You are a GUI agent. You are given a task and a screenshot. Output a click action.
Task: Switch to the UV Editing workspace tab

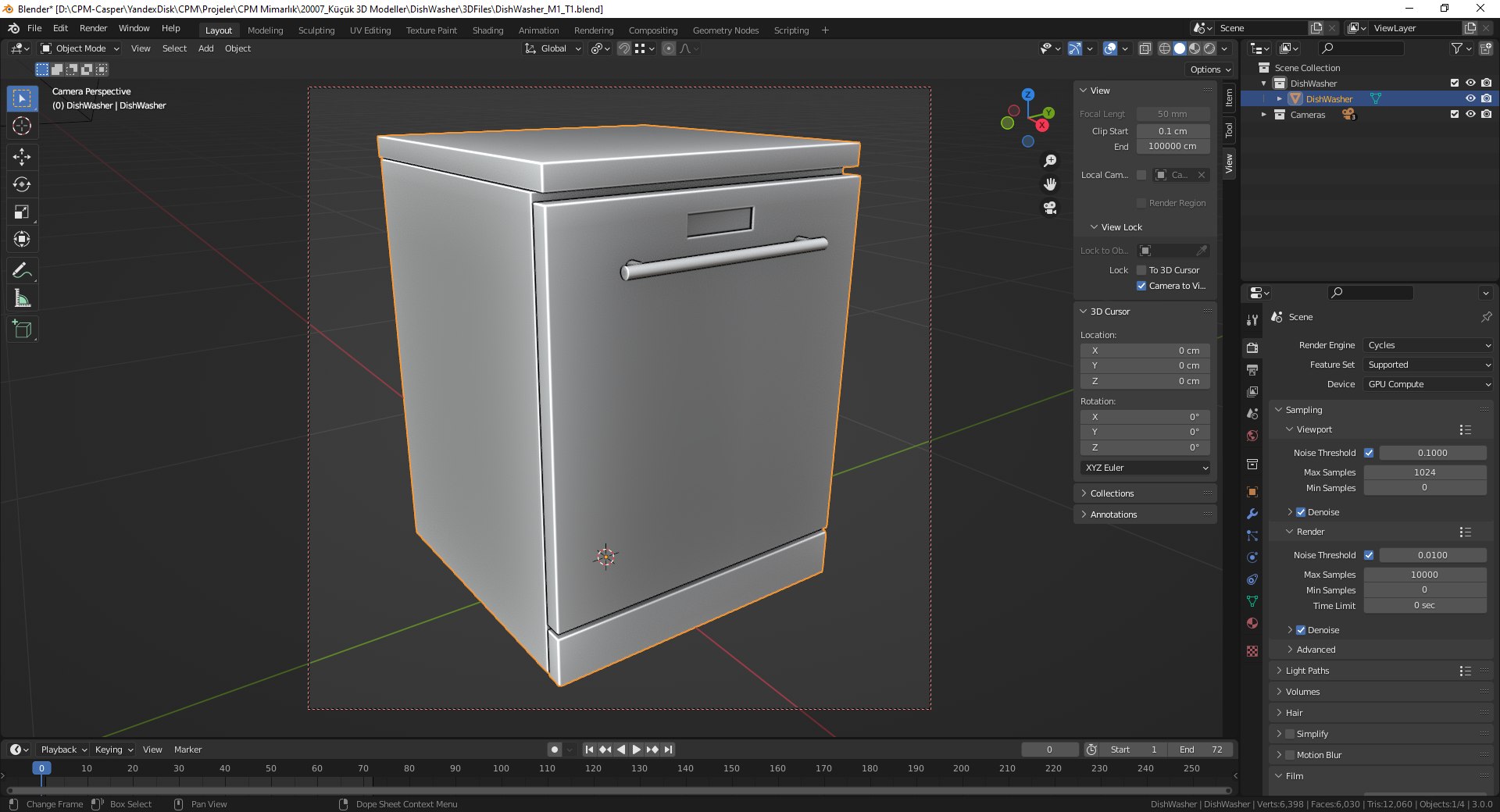(370, 30)
